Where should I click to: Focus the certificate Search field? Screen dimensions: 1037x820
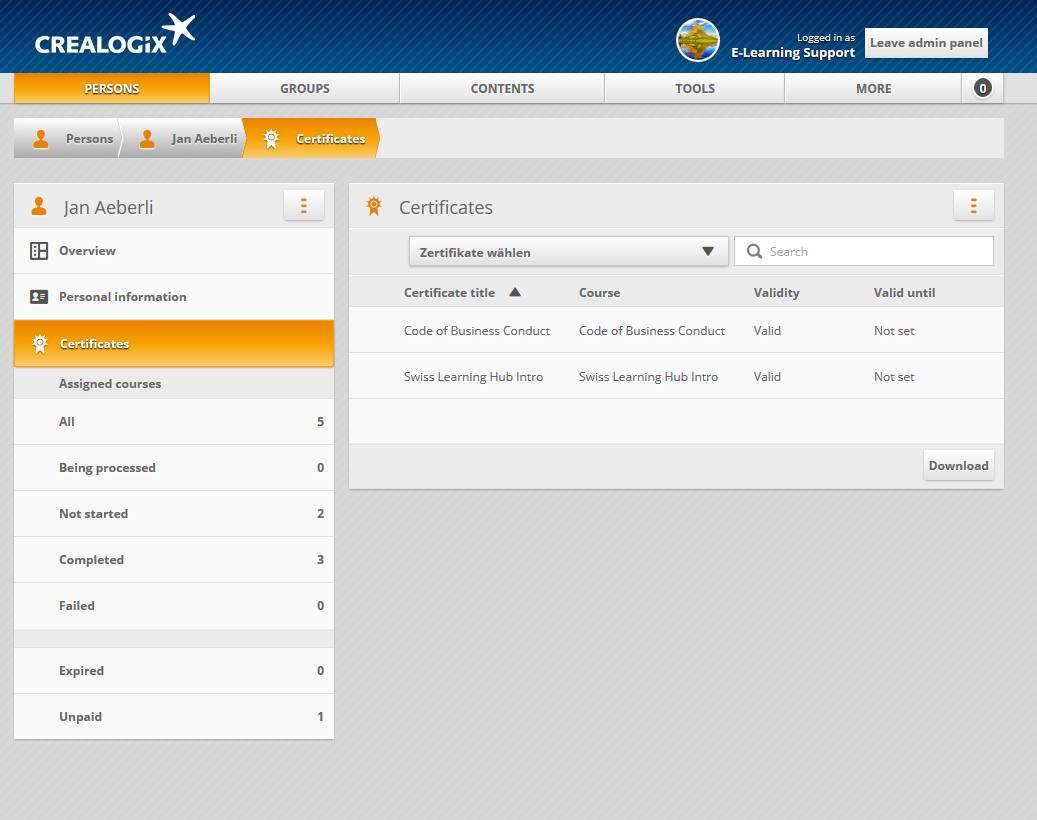coord(864,251)
